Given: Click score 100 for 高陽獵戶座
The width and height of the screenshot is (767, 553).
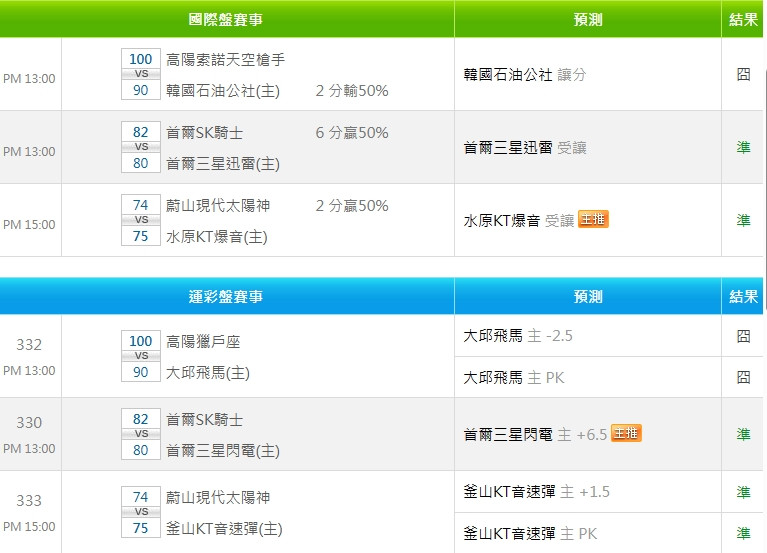Looking at the screenshot, I should (141, 341).
